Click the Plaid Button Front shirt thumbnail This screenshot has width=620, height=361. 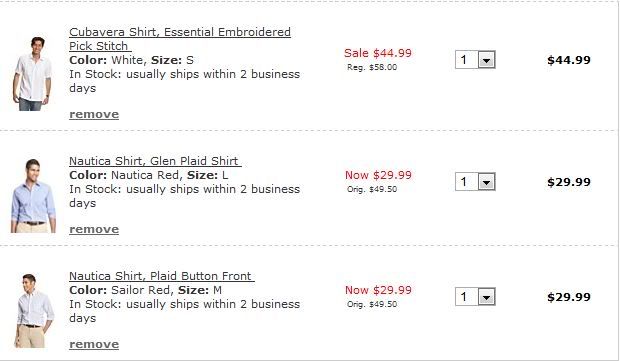34,311
